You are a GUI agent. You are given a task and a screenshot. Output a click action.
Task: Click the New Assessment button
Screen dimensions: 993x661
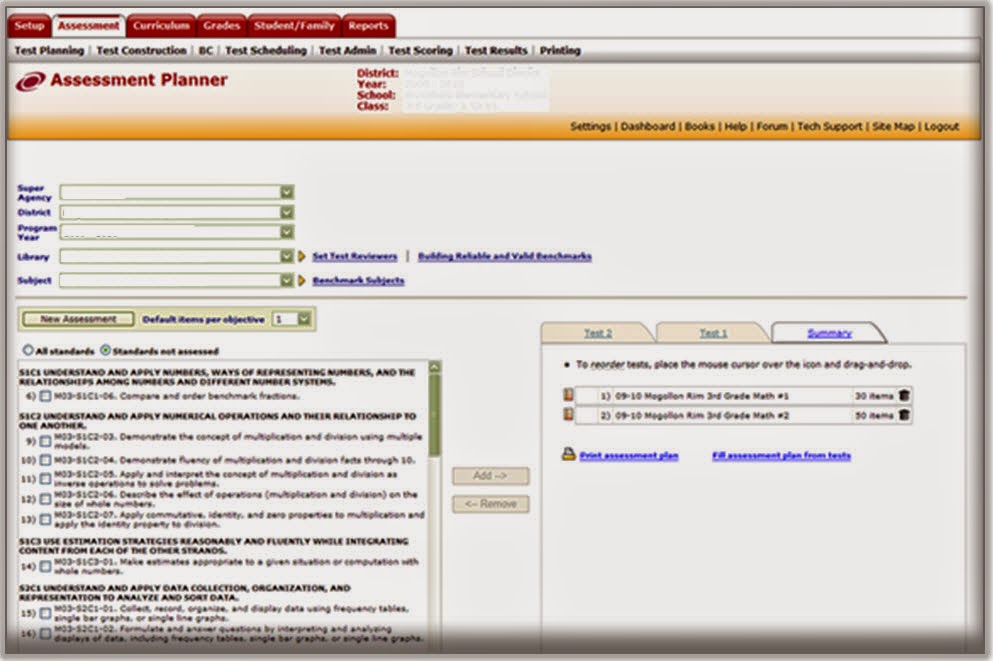pos(77,317)
